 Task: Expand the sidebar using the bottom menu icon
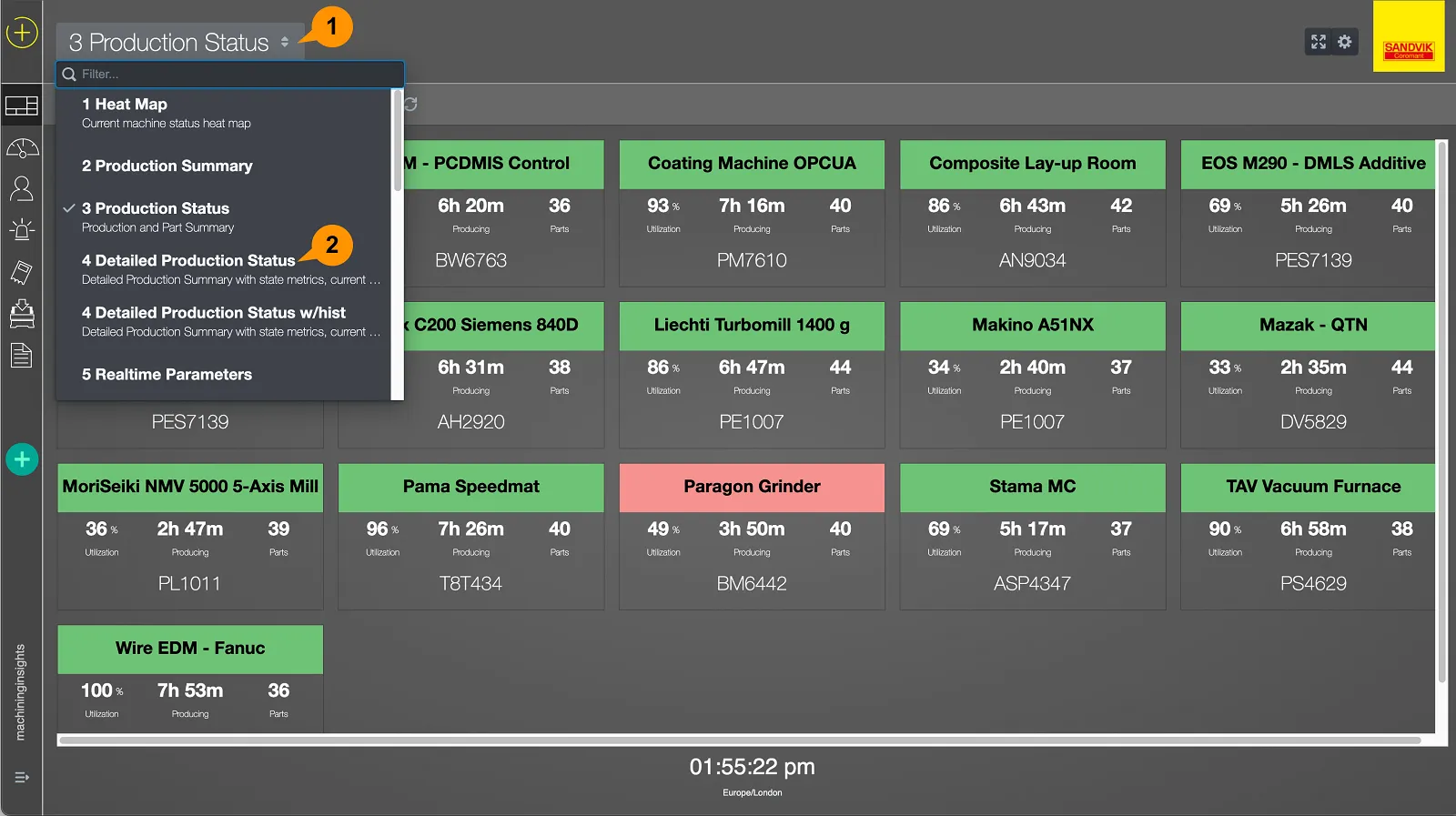(x=22, y=778)
